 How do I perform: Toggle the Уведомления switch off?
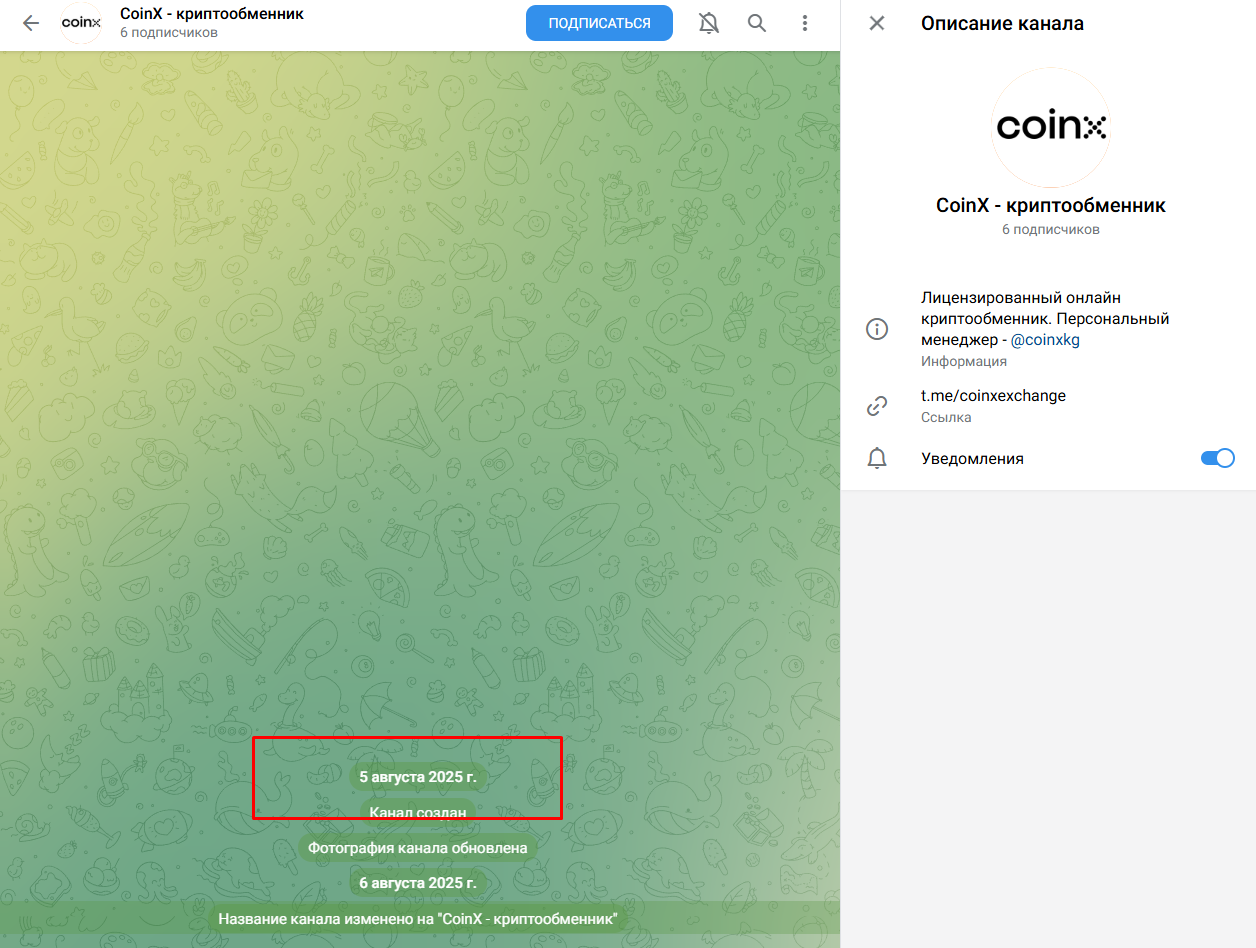click(1218, 458)
